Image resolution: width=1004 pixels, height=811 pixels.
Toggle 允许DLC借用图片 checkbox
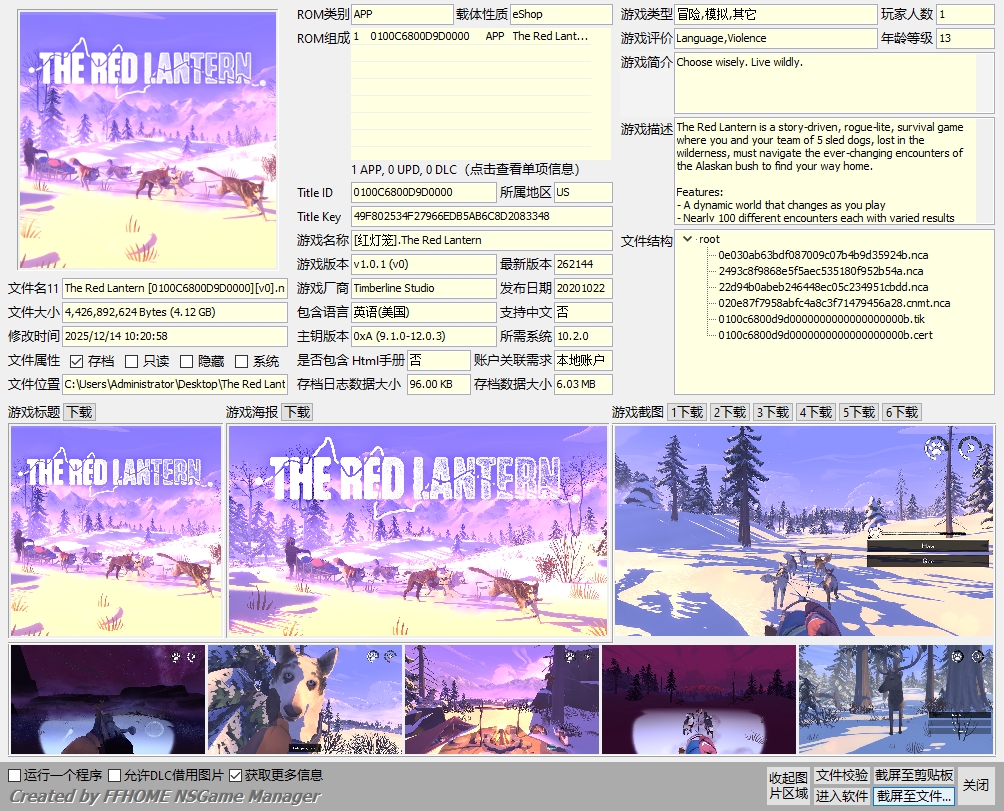coord(115,775)
